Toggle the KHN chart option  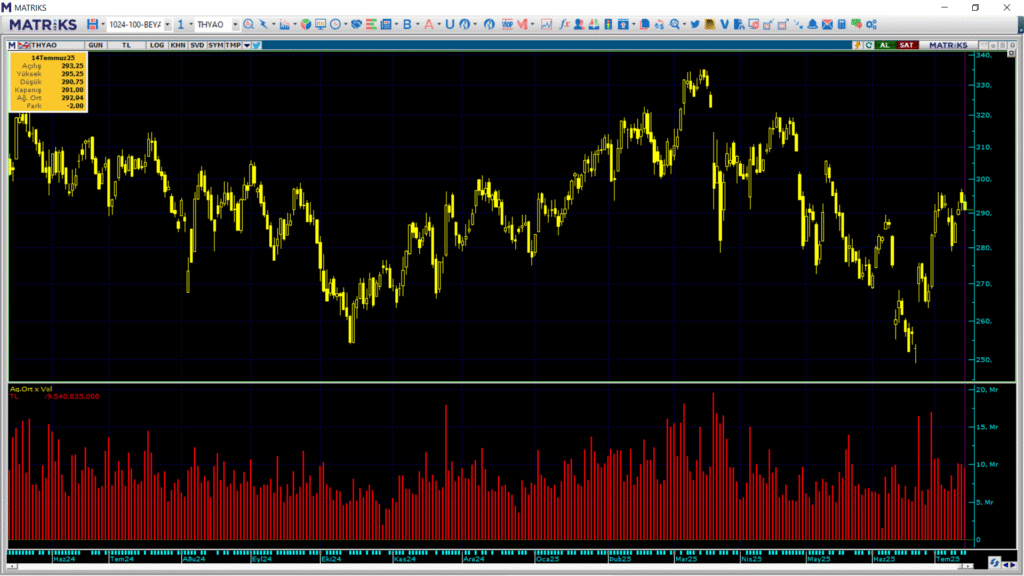(x=177, y=45)
